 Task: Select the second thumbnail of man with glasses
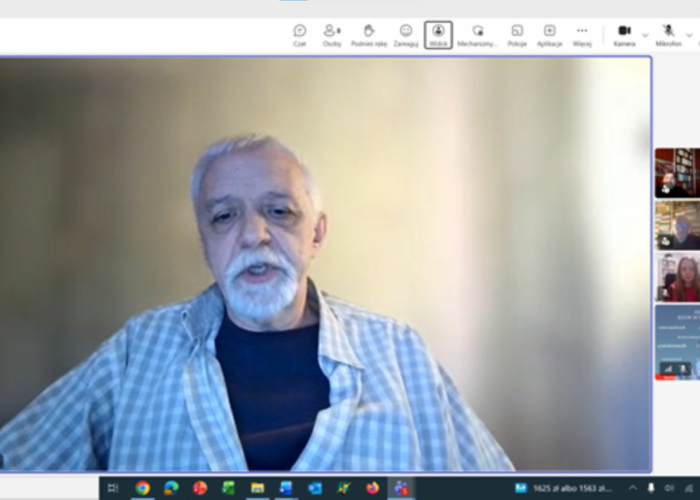point(677,225)
